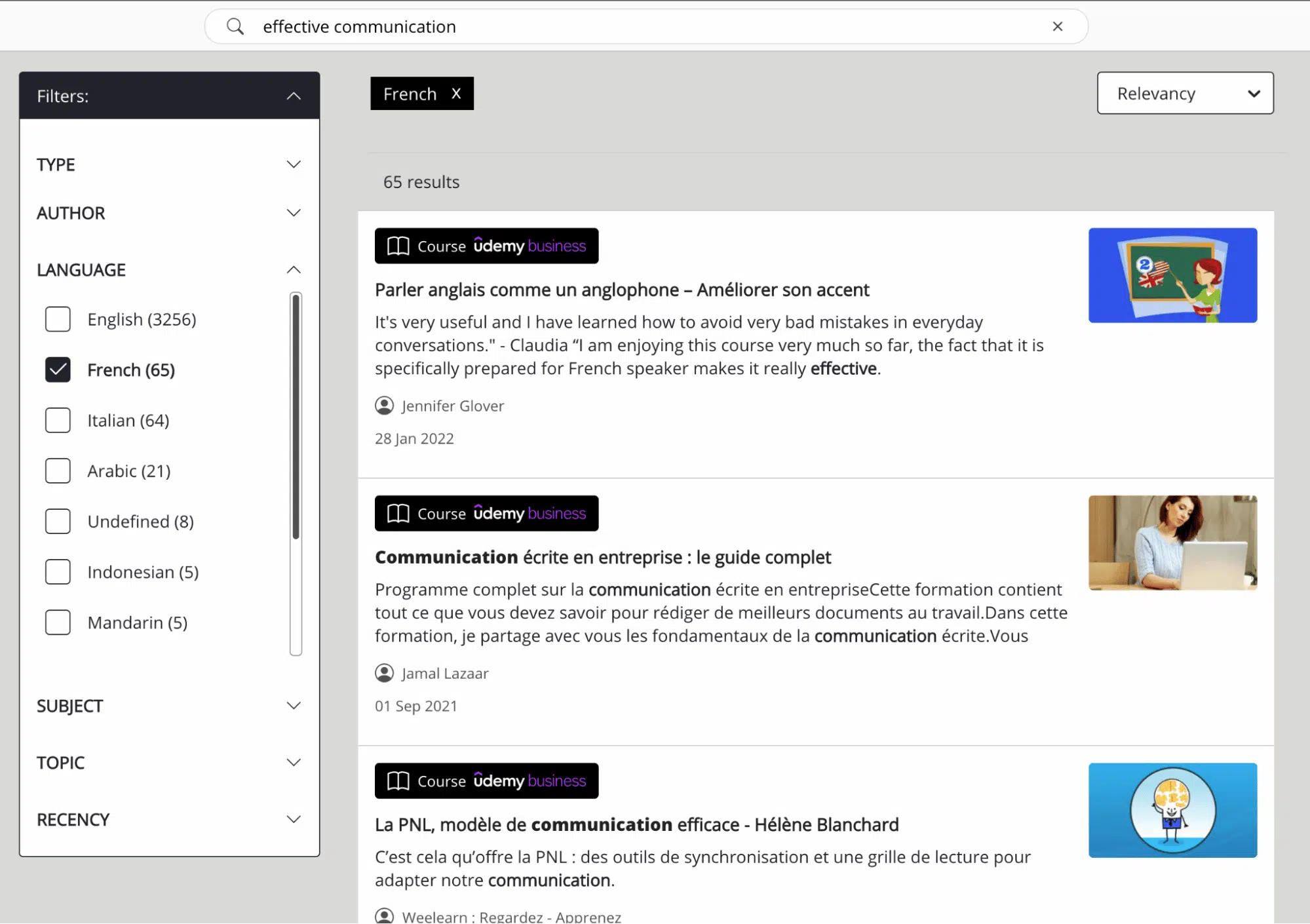This screenshot has width=1310, height=924.
Task: Clear the search field with the X icon
Action: pos(1057,26)
